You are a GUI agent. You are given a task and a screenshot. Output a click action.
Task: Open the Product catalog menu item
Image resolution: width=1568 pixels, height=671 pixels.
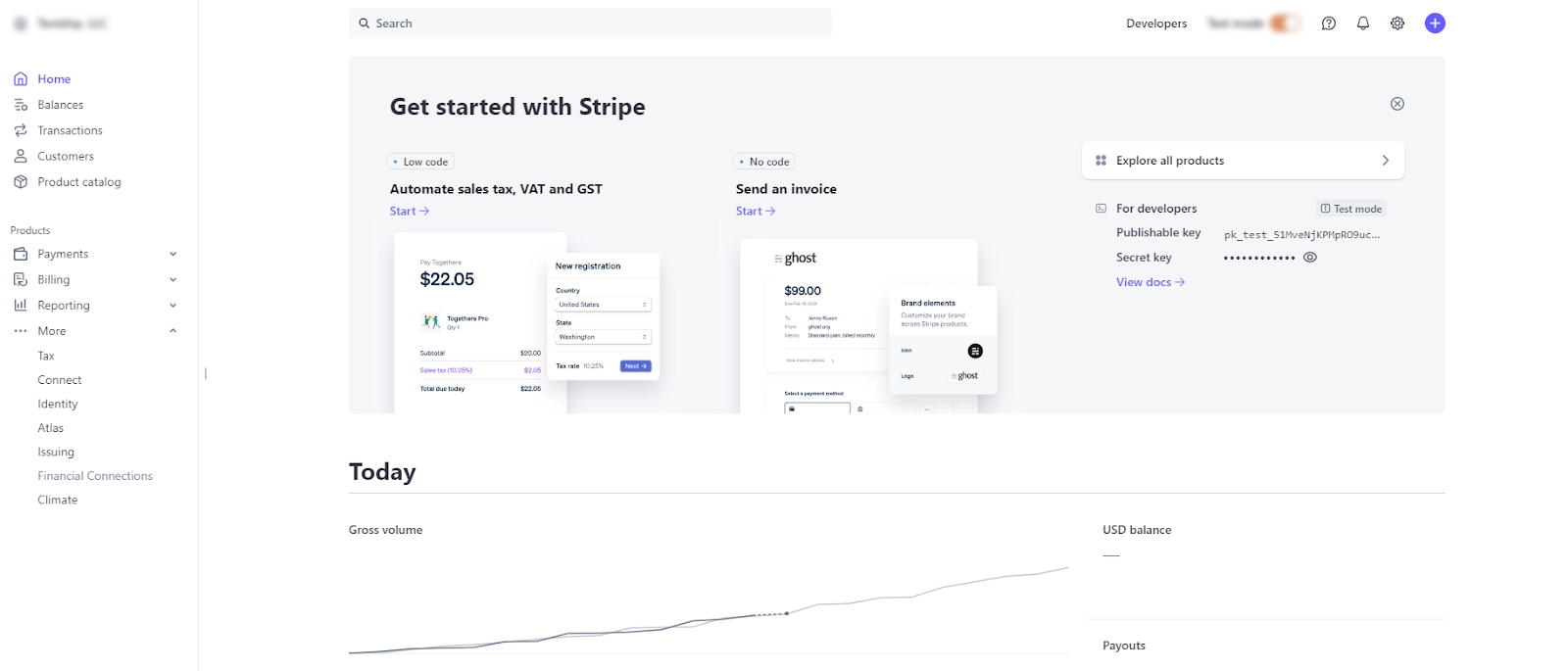pos(79,182)
